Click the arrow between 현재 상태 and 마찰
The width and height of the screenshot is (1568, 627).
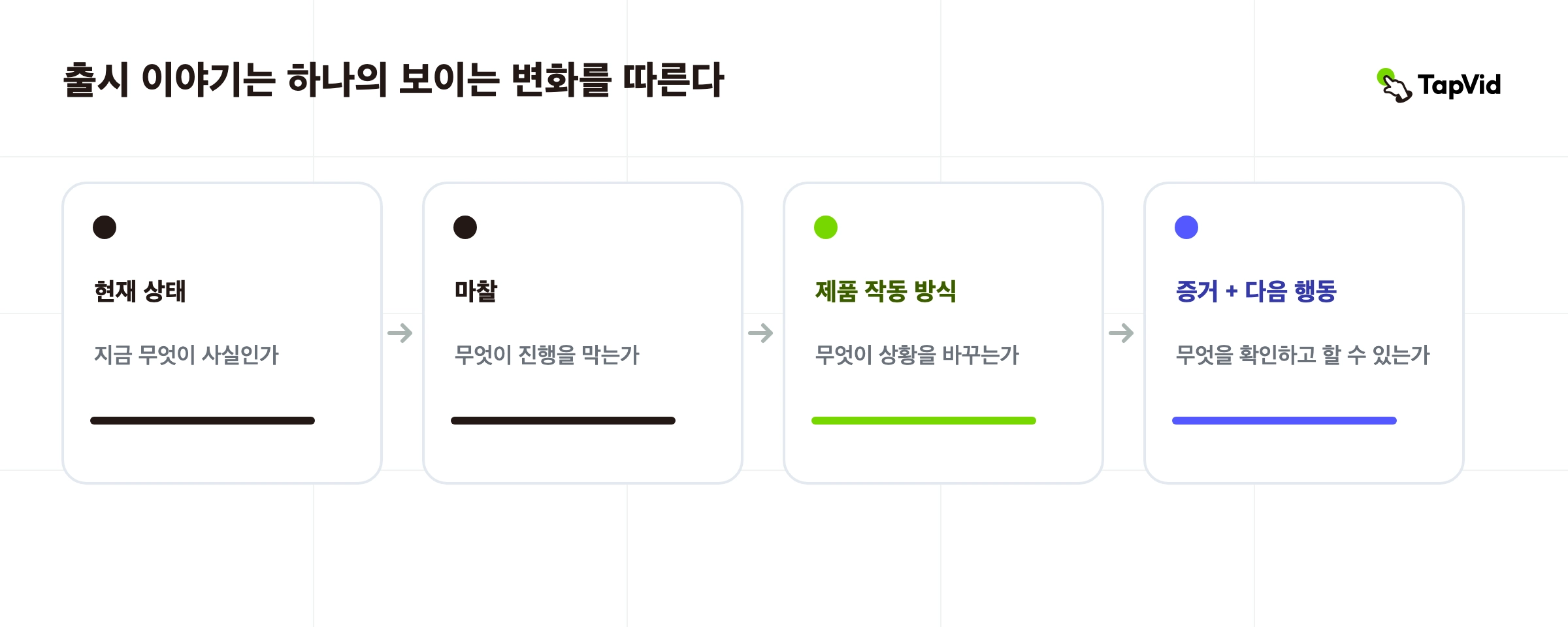point(400,333)
